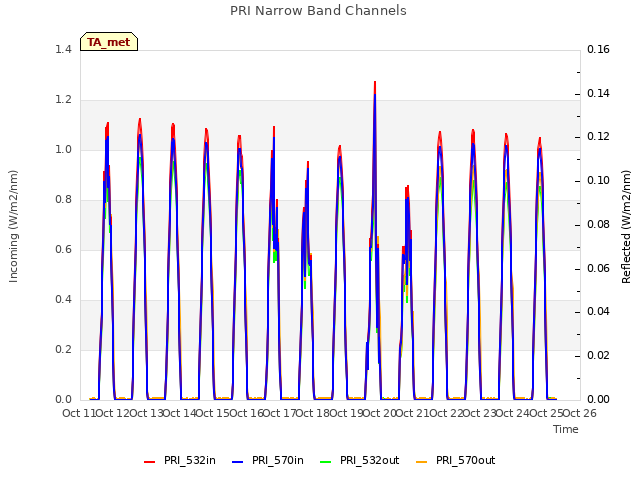
Task: Toggle the PRI_532in legend label
Action: pyautogui.click(x=190, y=460)
